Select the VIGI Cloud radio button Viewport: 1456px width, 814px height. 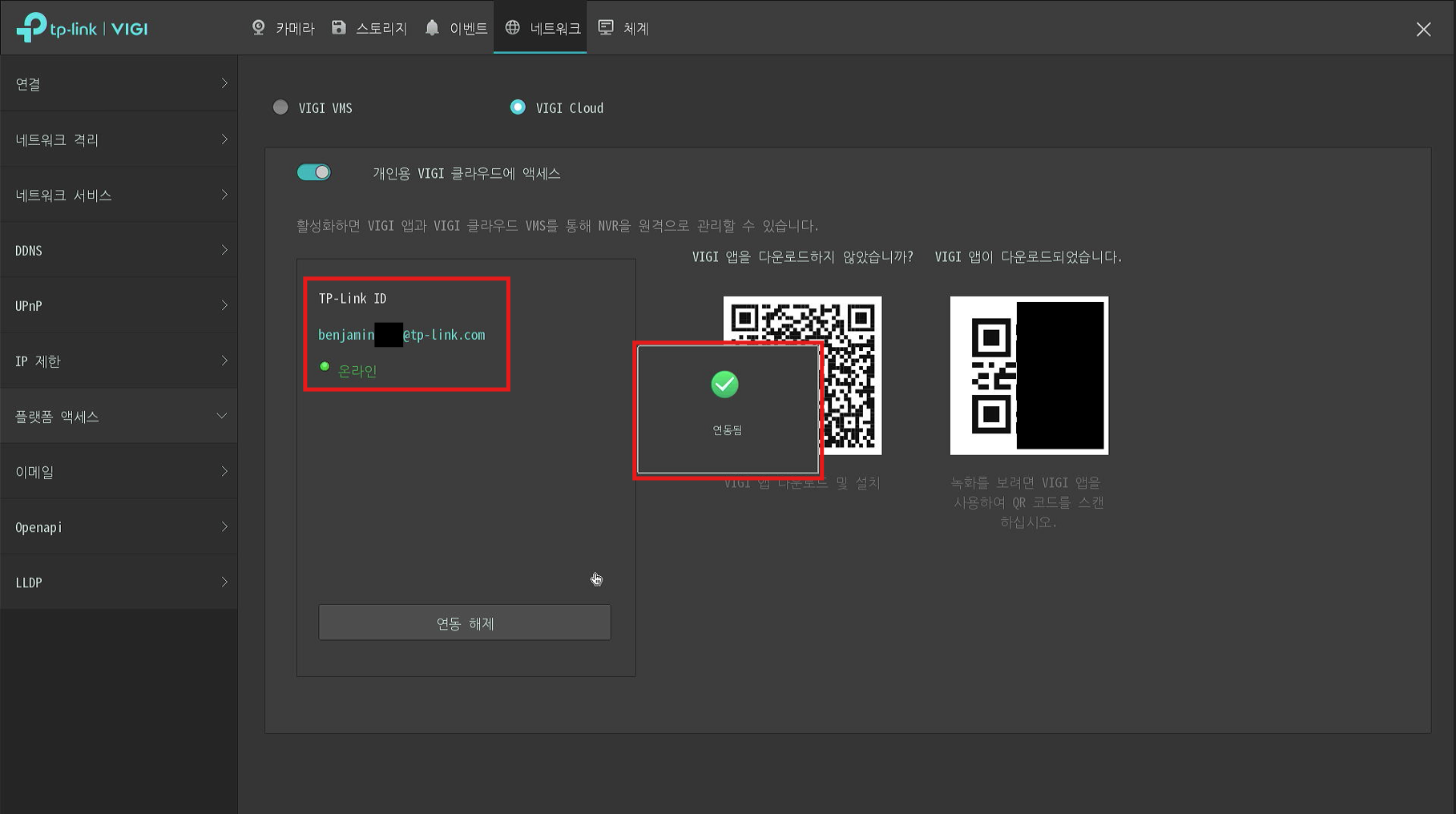tap(518, 107)
